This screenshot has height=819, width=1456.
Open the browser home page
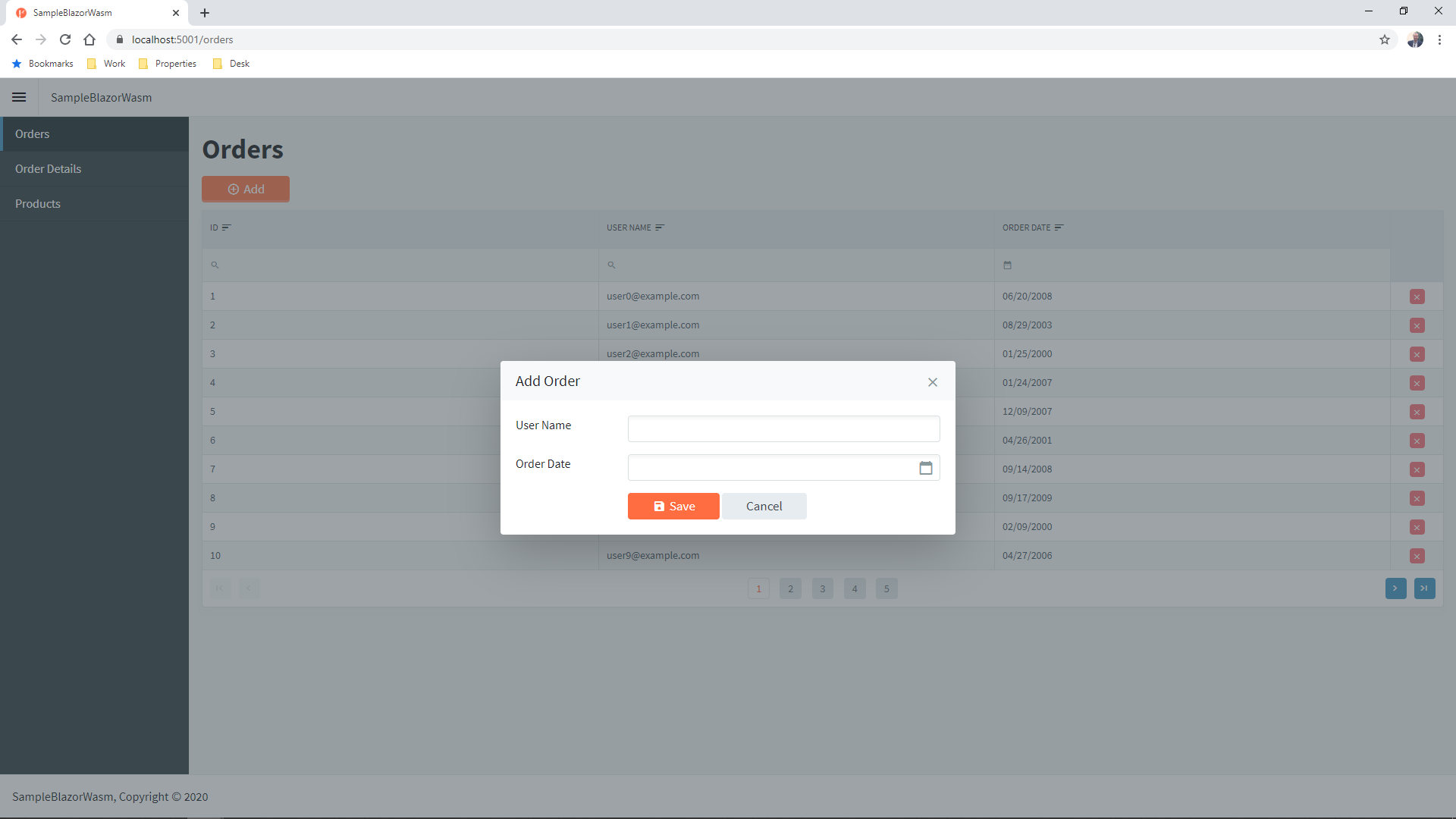coord(89,39)
